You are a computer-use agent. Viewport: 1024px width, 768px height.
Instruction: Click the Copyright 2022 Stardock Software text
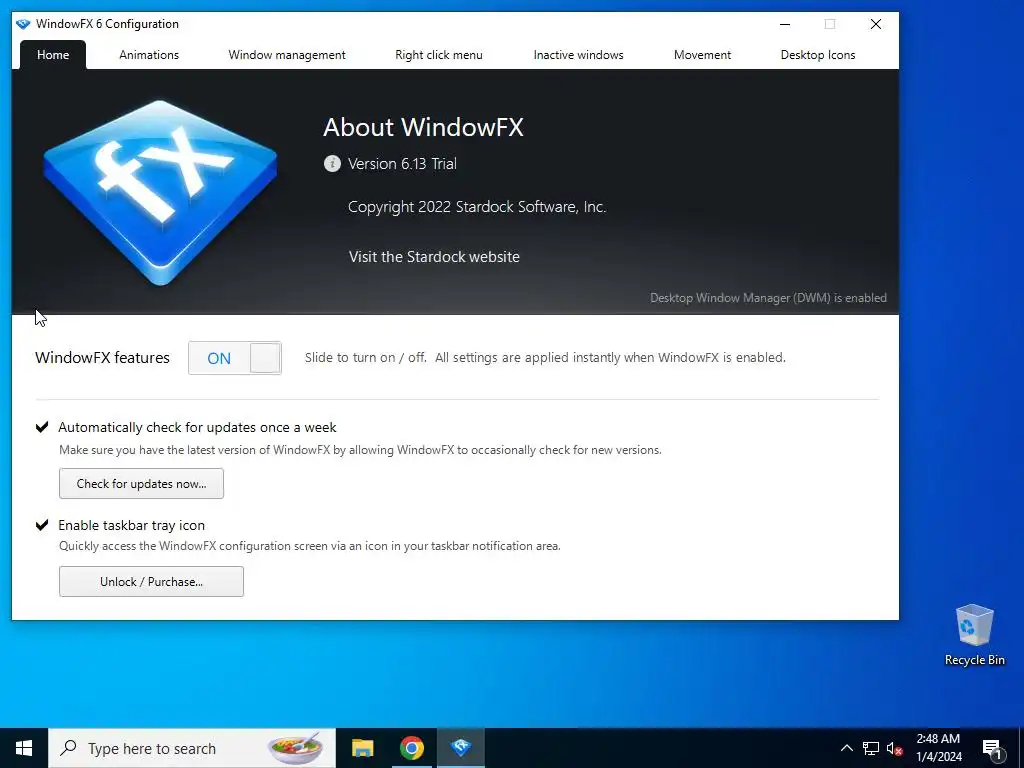coord(477,207)
